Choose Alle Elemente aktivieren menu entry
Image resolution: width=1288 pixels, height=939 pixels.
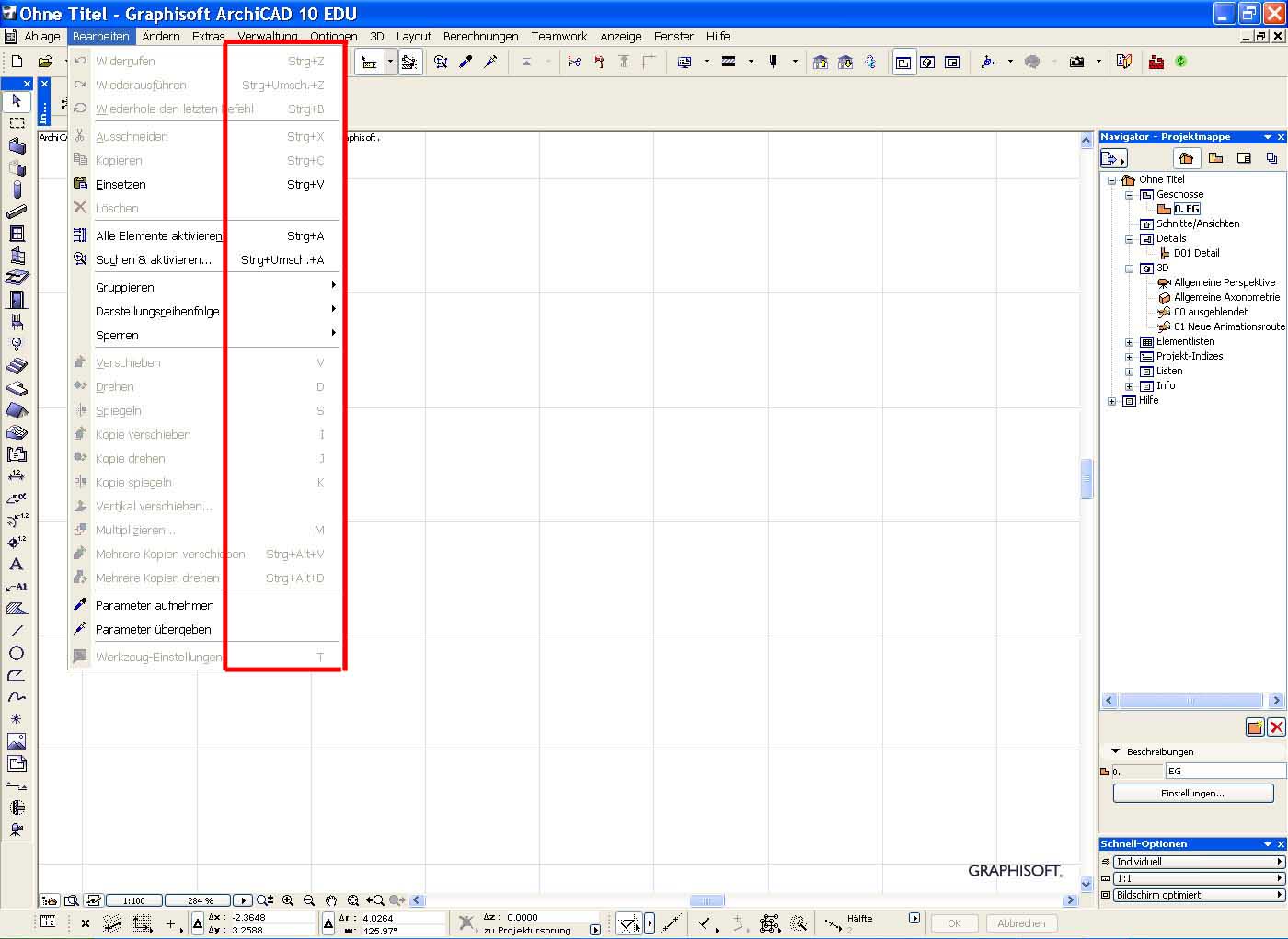tap(204, 236)
